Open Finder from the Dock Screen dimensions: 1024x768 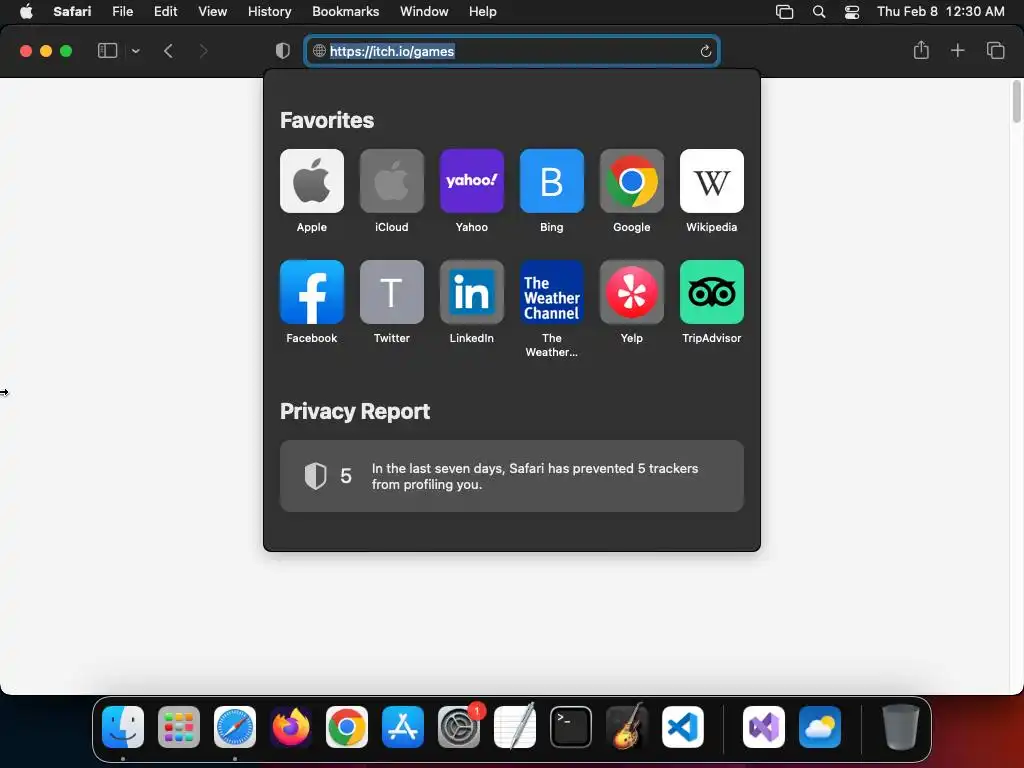point(123,727)
